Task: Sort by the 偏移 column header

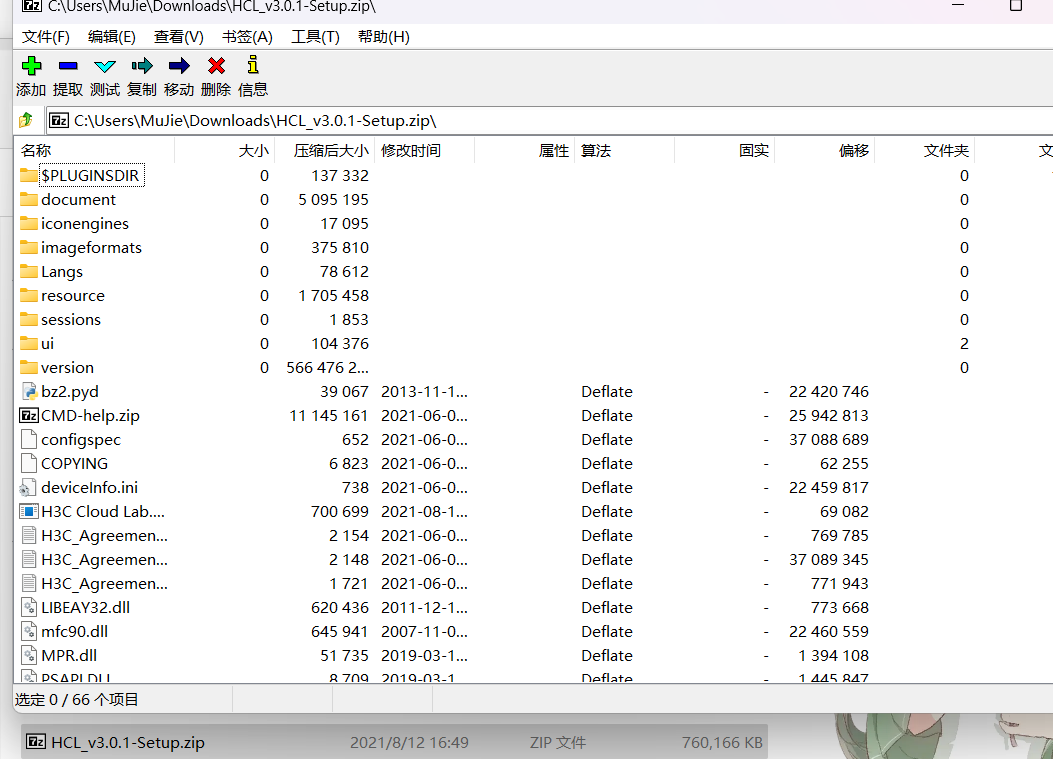Action: point(825,150)
